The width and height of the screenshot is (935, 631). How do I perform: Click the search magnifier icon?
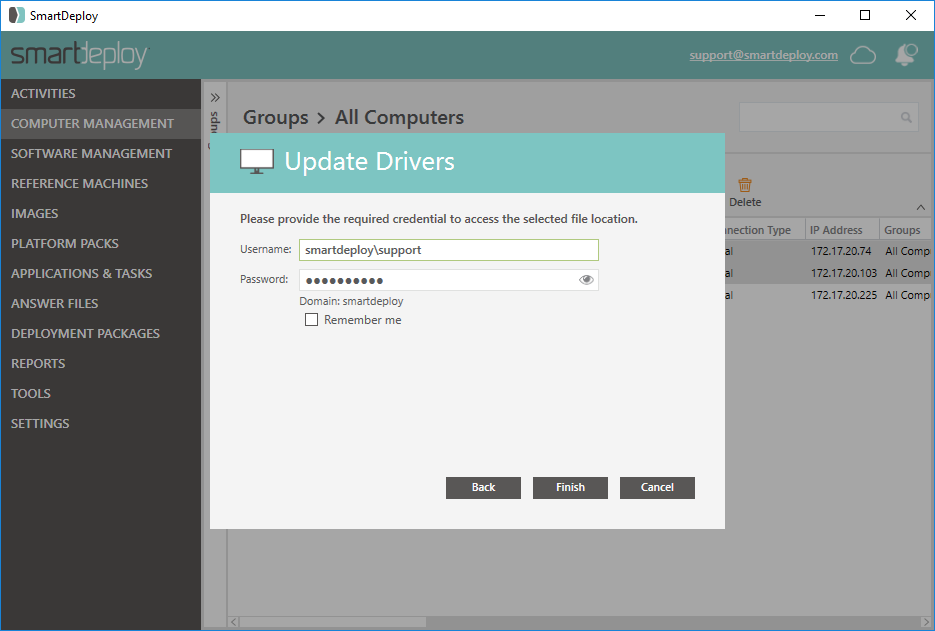pyautogui.click(x=906, y=117)
